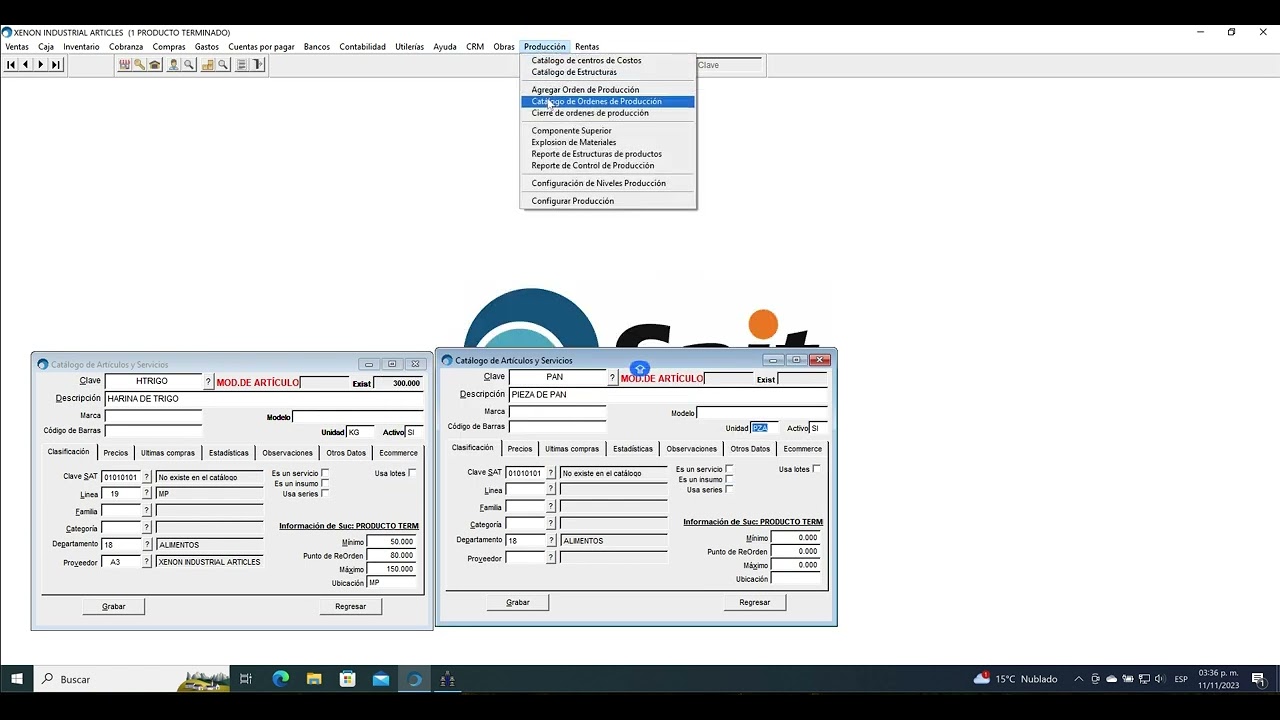Click magnifier icon beside the boxes icon
Viewport: 1280px width, 720px height.
tap(223, 65)
